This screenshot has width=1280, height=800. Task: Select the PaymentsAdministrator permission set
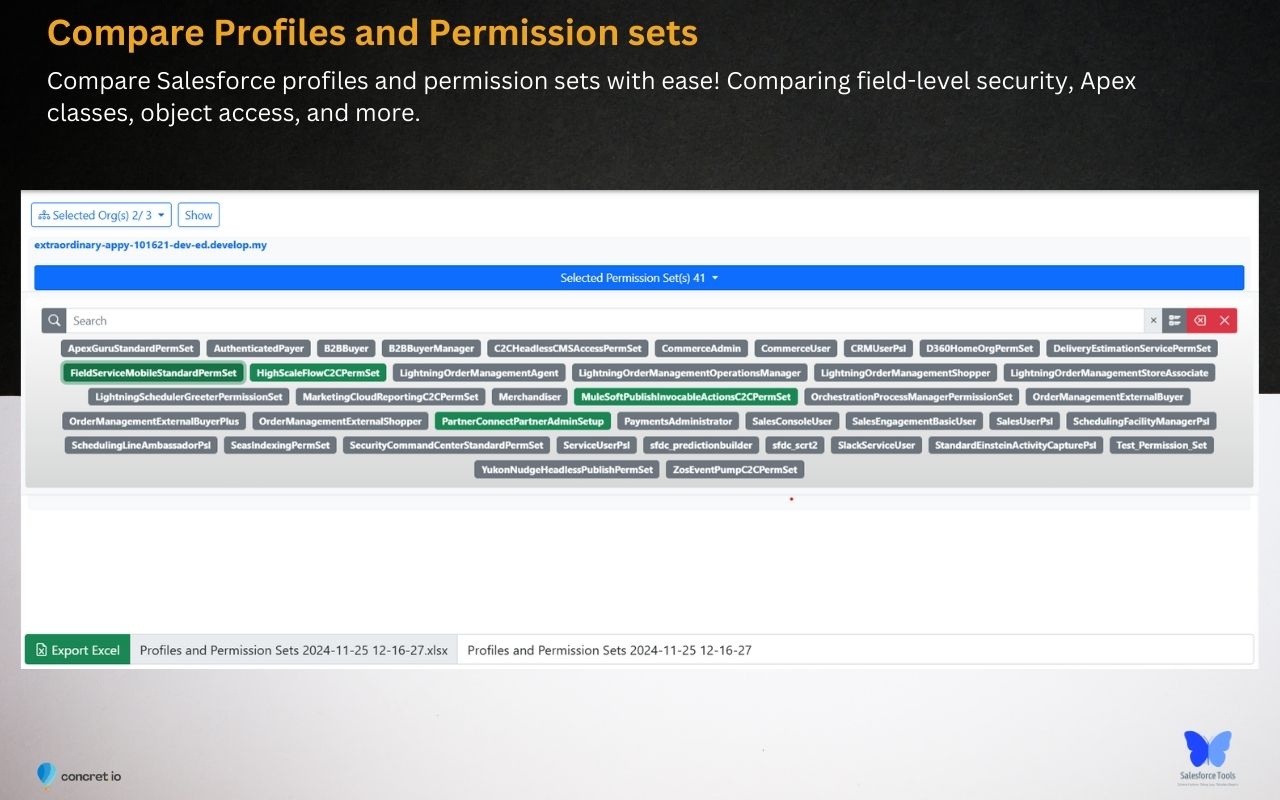coord(677,421)
